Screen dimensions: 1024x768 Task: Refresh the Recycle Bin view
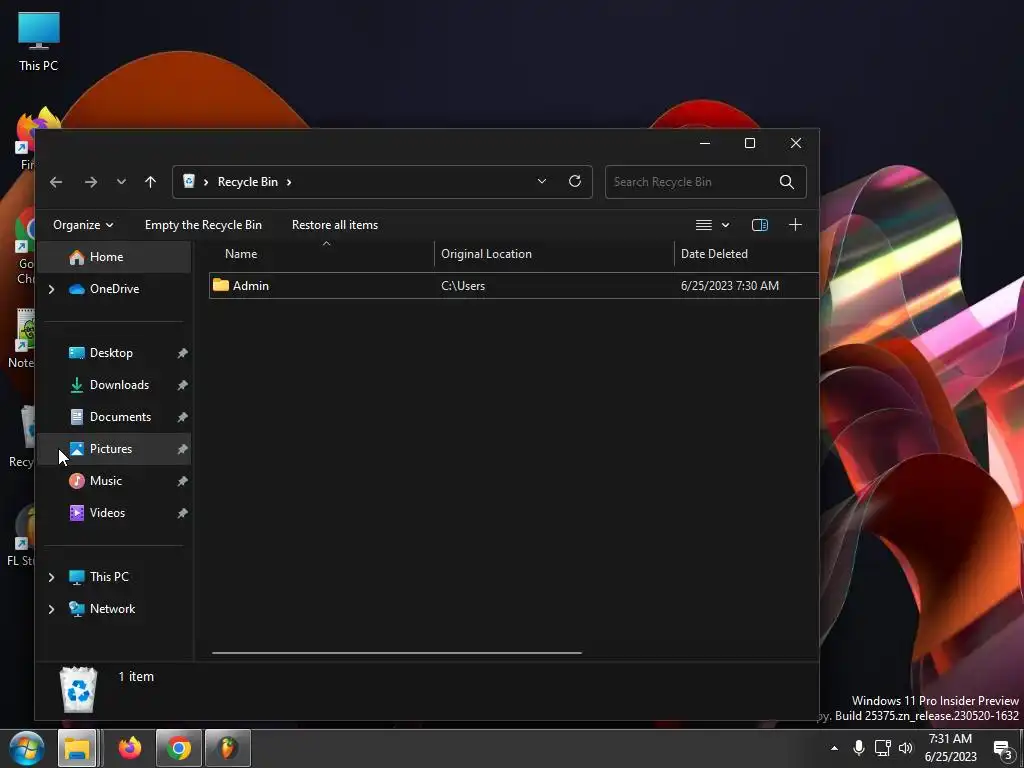point(575,182)
